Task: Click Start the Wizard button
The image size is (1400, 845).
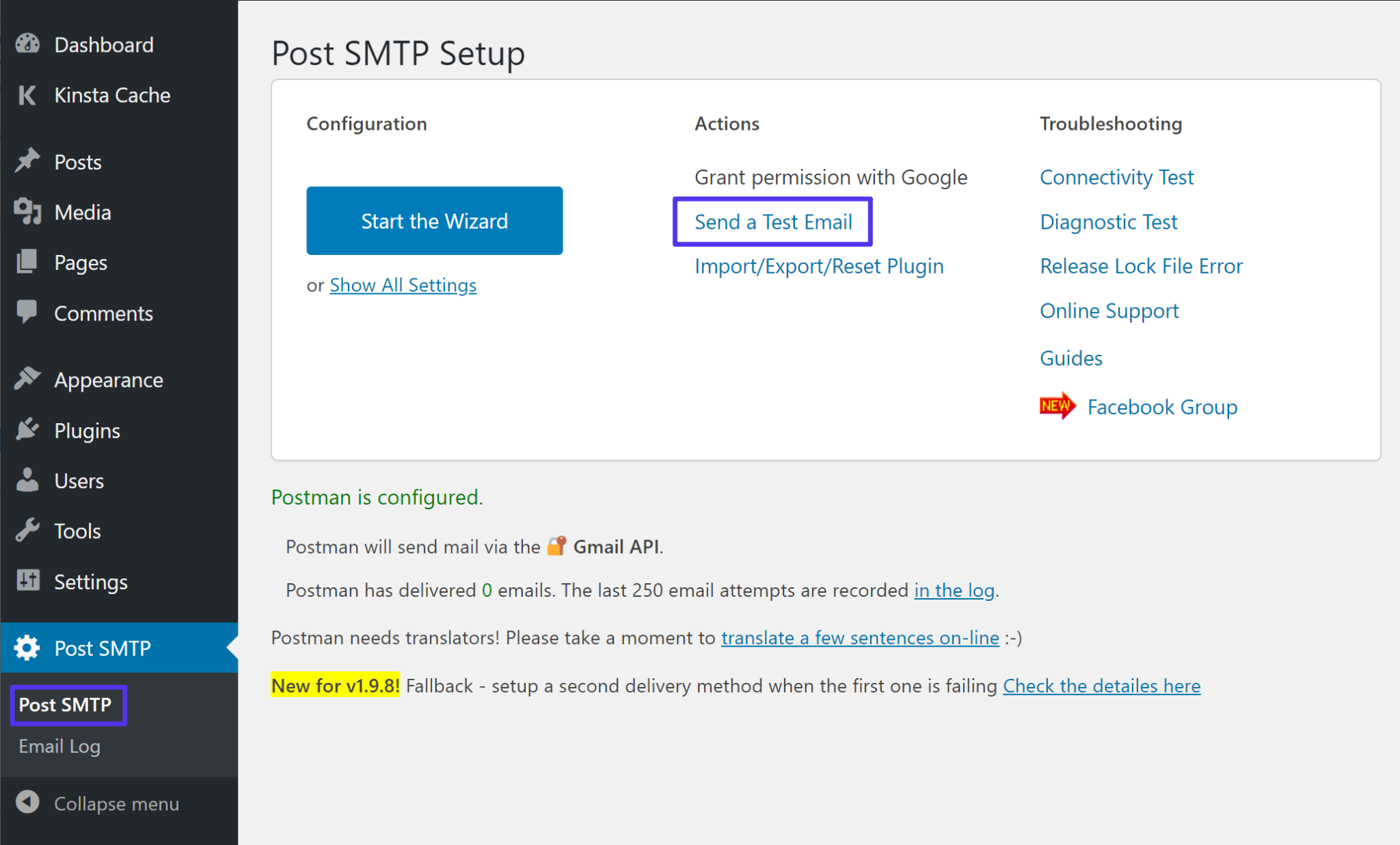Action: pyautogui.click(x=435, y=220)
